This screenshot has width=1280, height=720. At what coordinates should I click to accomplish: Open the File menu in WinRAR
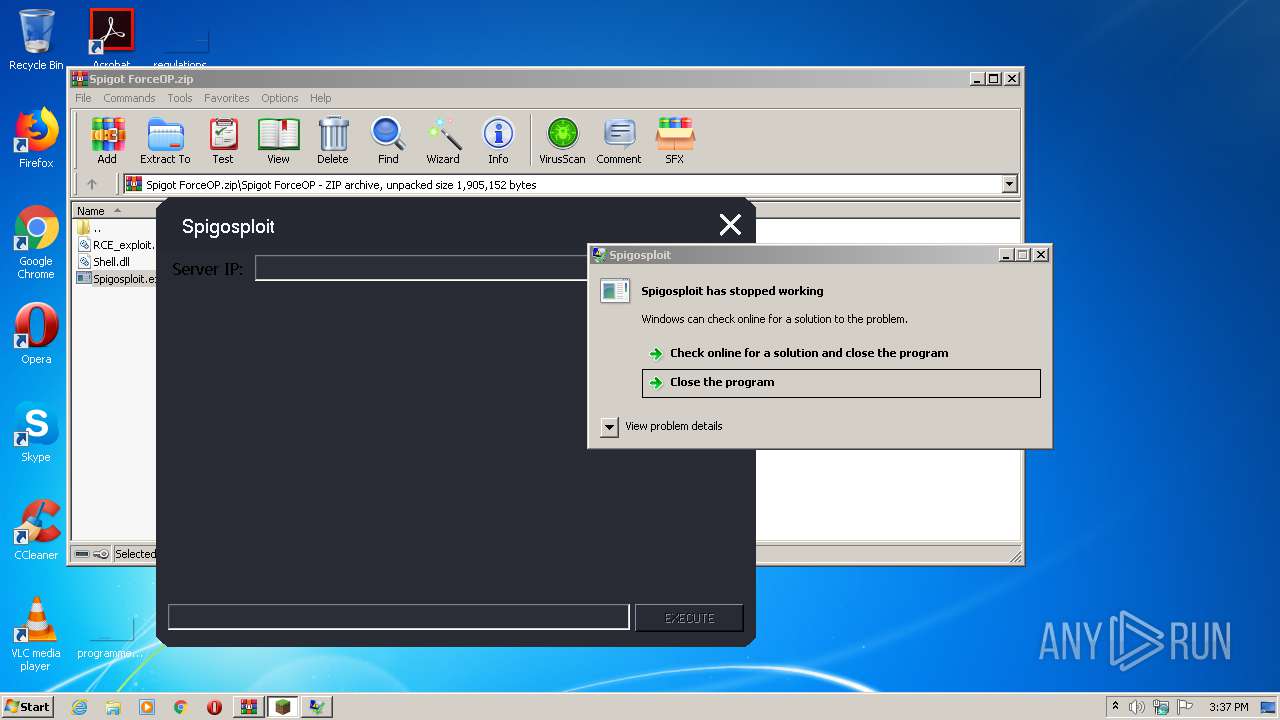[83, 98]
